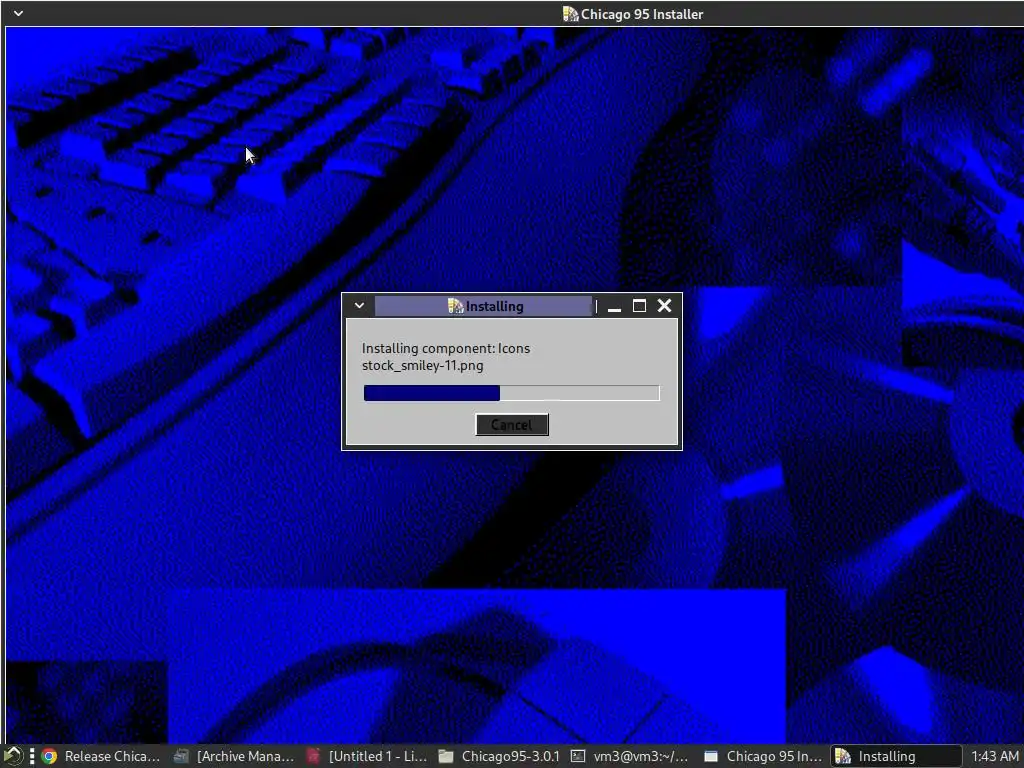
Task: Click the Chicago 95 Installer title icon
Action: coord(571,14)
